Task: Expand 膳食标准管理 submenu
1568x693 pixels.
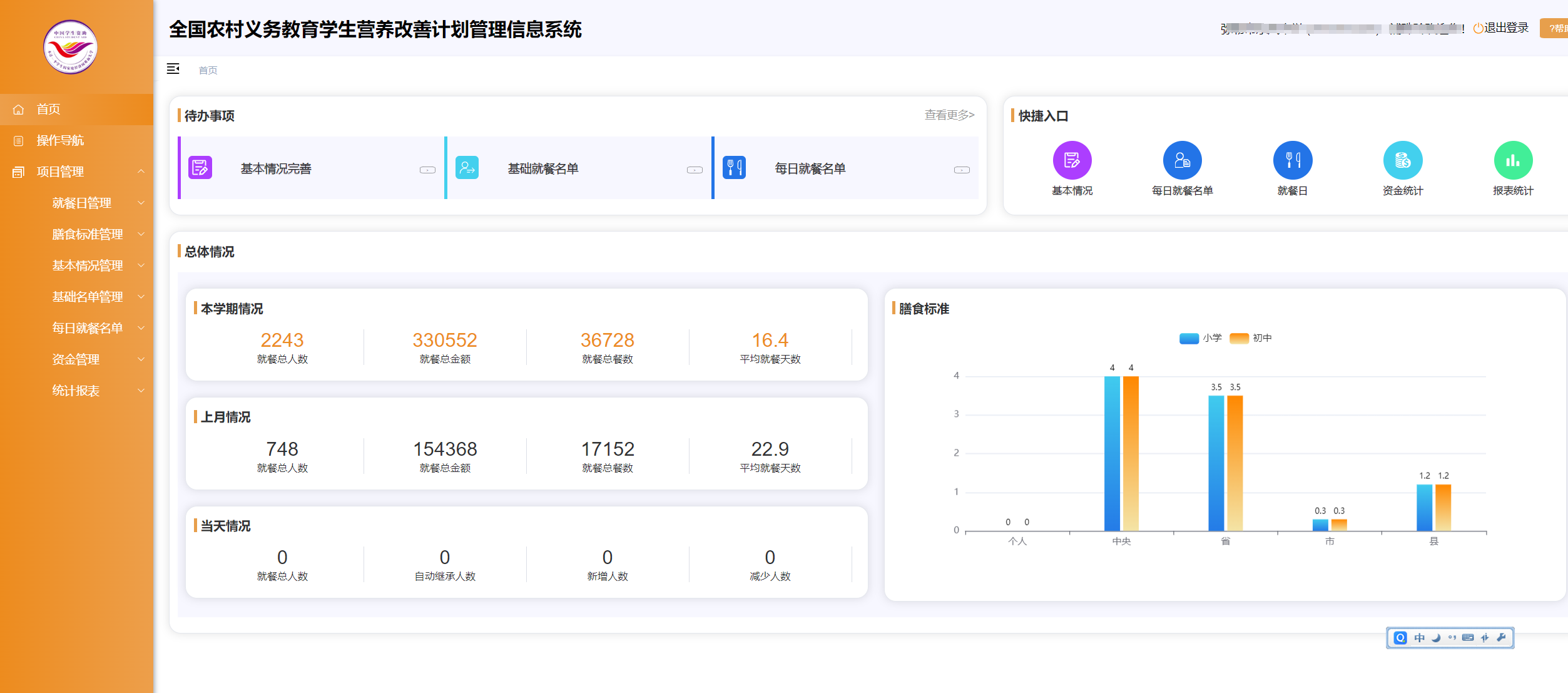Action: click(141, 234)
